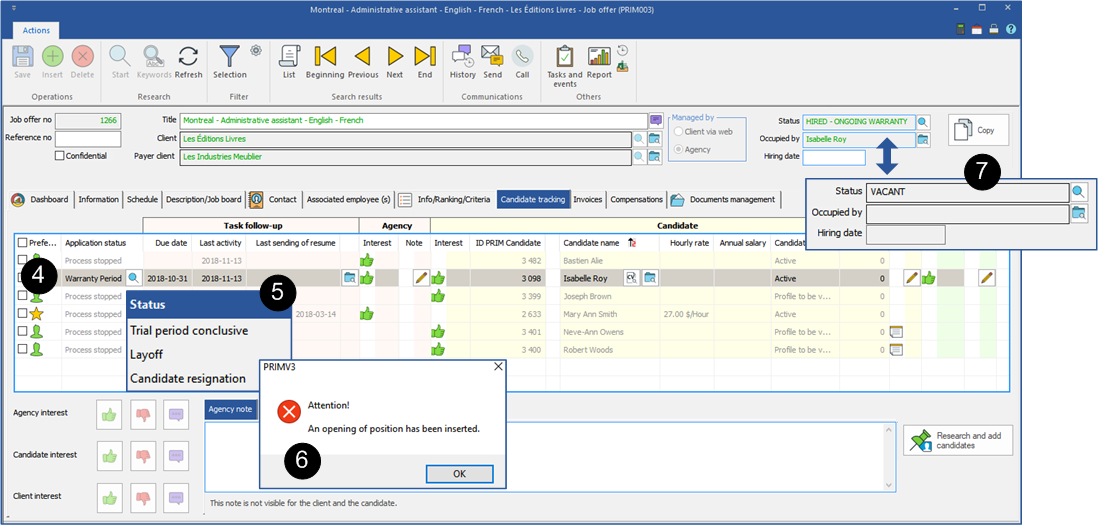Click the Call phone icon
The width and height of the screenshot is (1098, 525).
pos(522,56)
